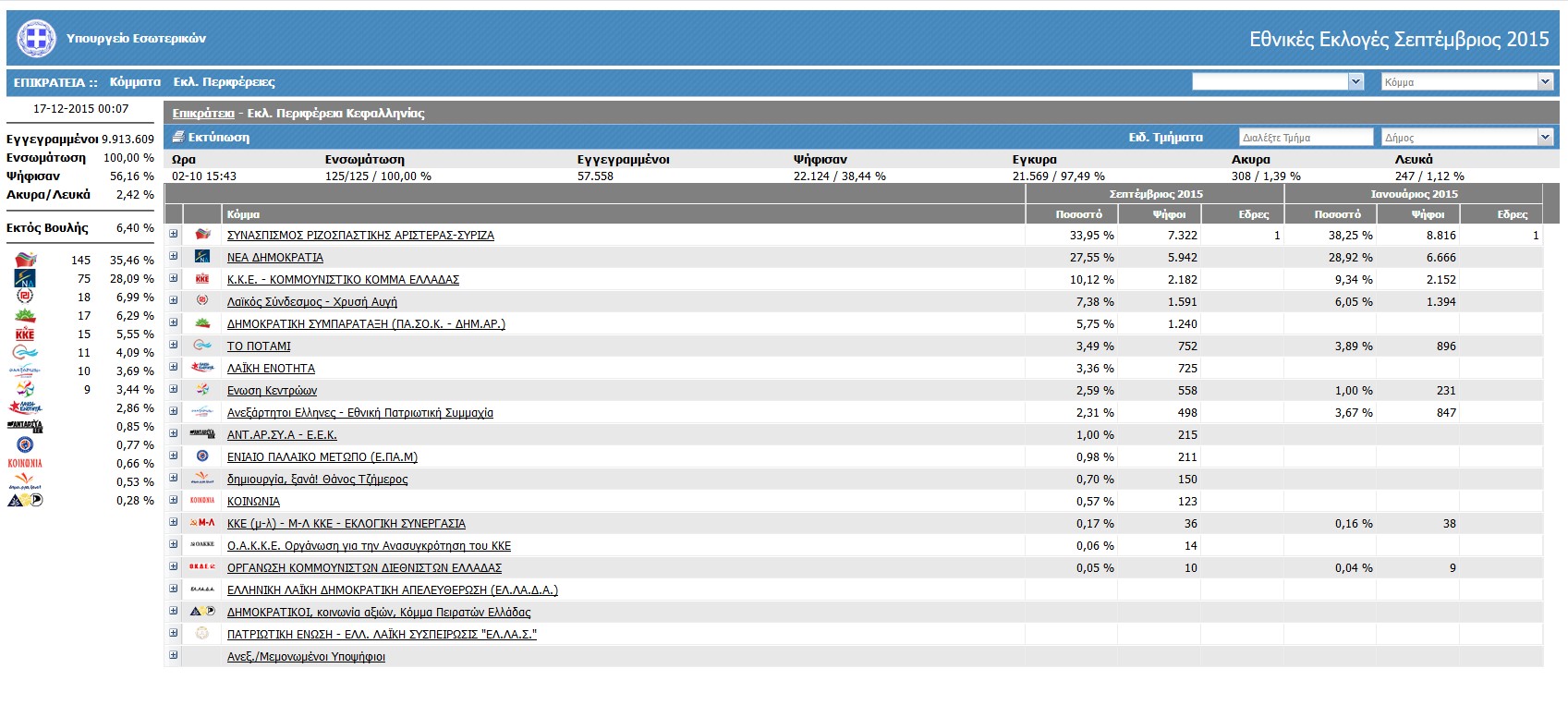Click the ΚΟΙΝΩΝΙΑ logo in table row
This screenshot has width=1568, height=717.
202,501
